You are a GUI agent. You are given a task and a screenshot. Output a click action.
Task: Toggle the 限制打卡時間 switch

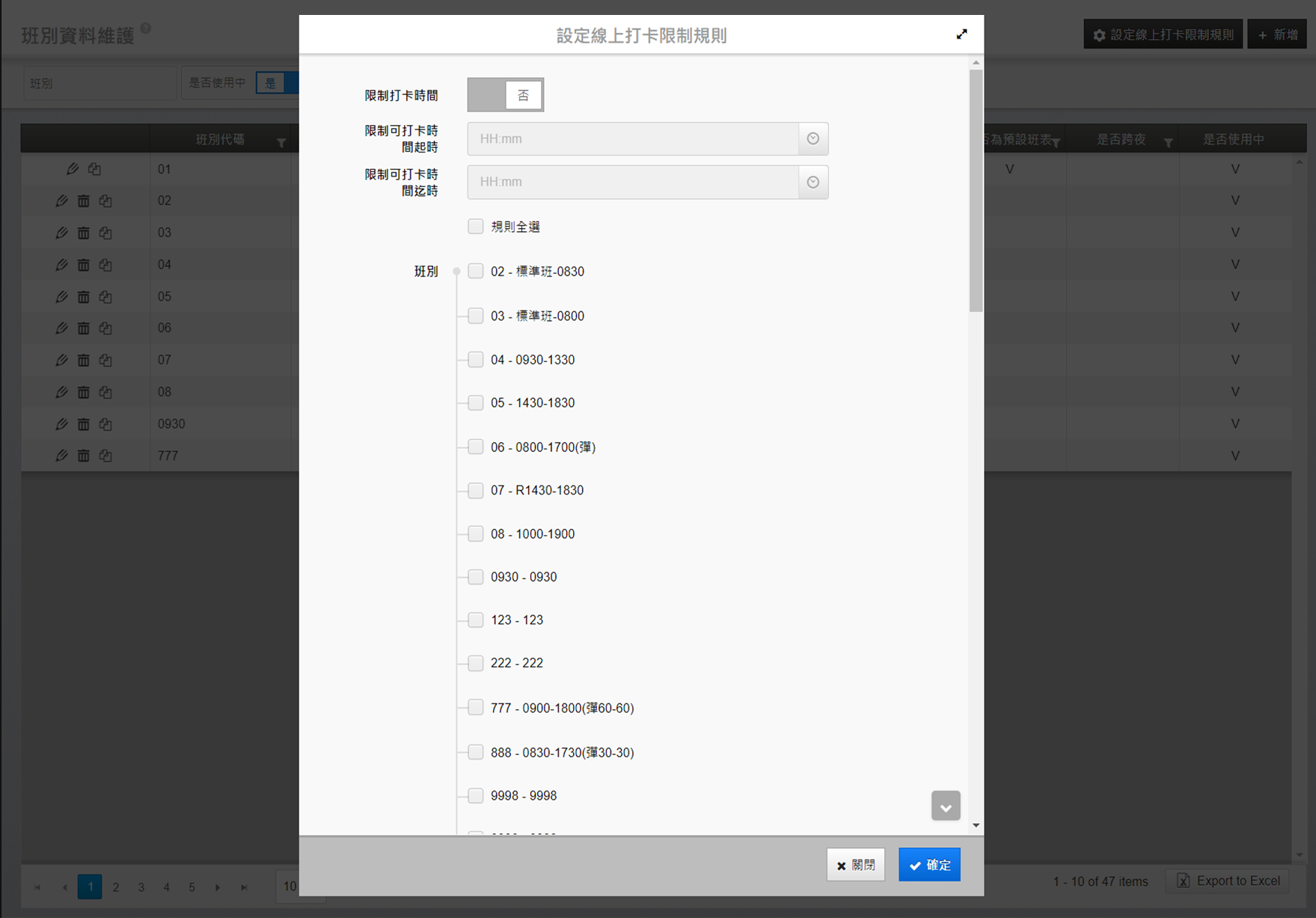tap(505, 95)
